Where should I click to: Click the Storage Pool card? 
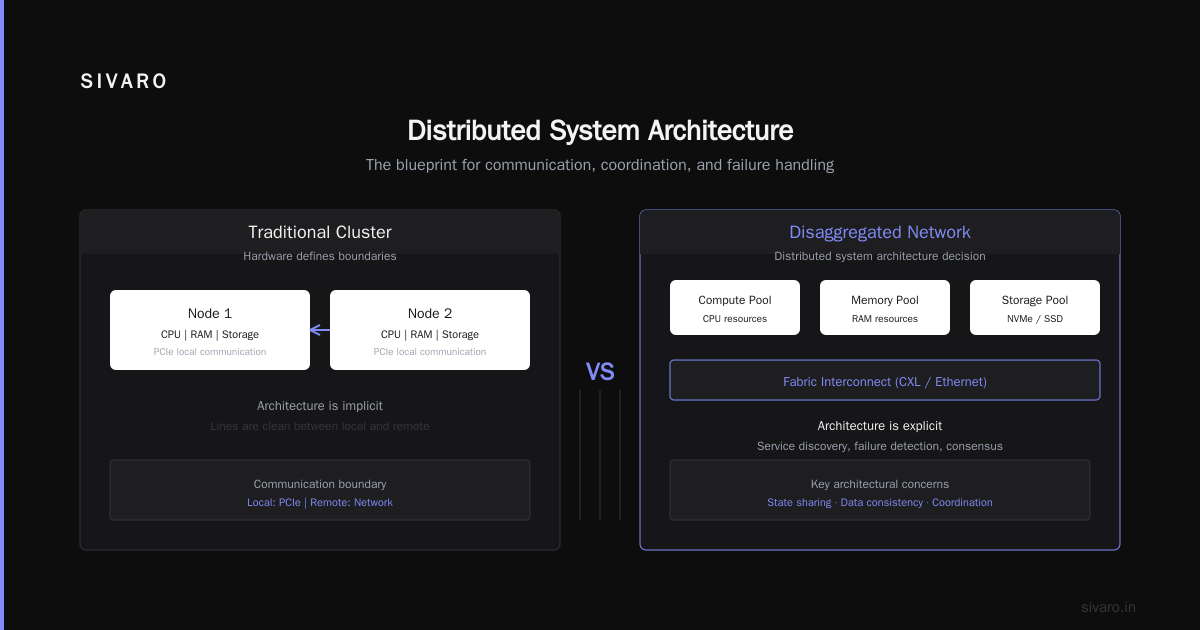point(1035,307)
